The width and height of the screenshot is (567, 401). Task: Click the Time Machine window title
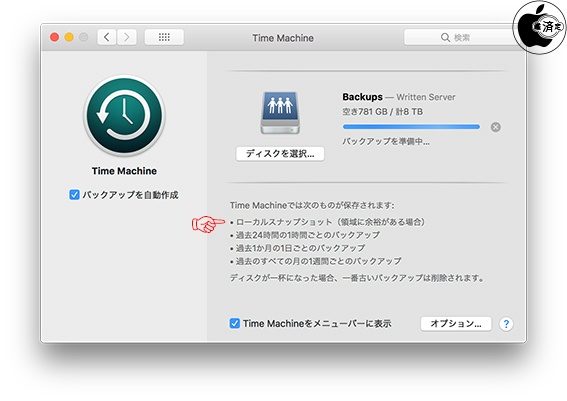283,38
